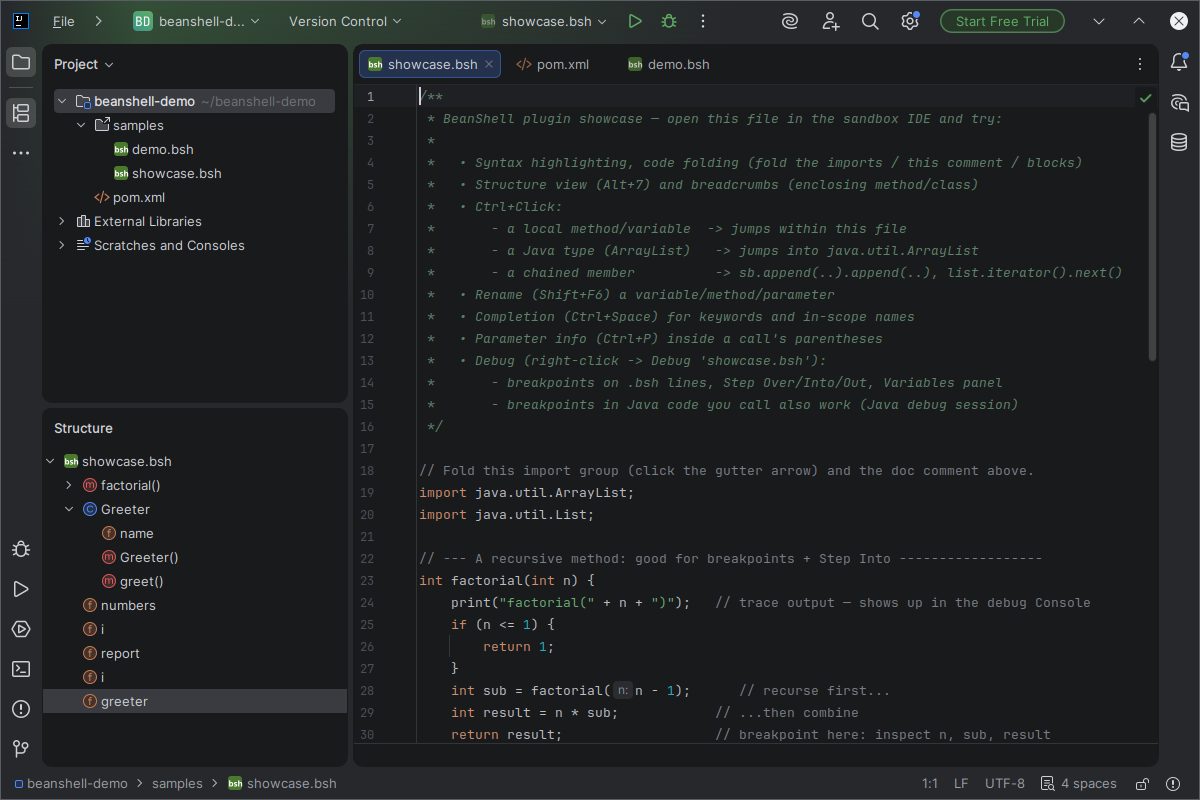This screenshot has width=1200, height=800.
Task: Open the AI assistant swirl icon in the toolbar
Action: (790, 21)
